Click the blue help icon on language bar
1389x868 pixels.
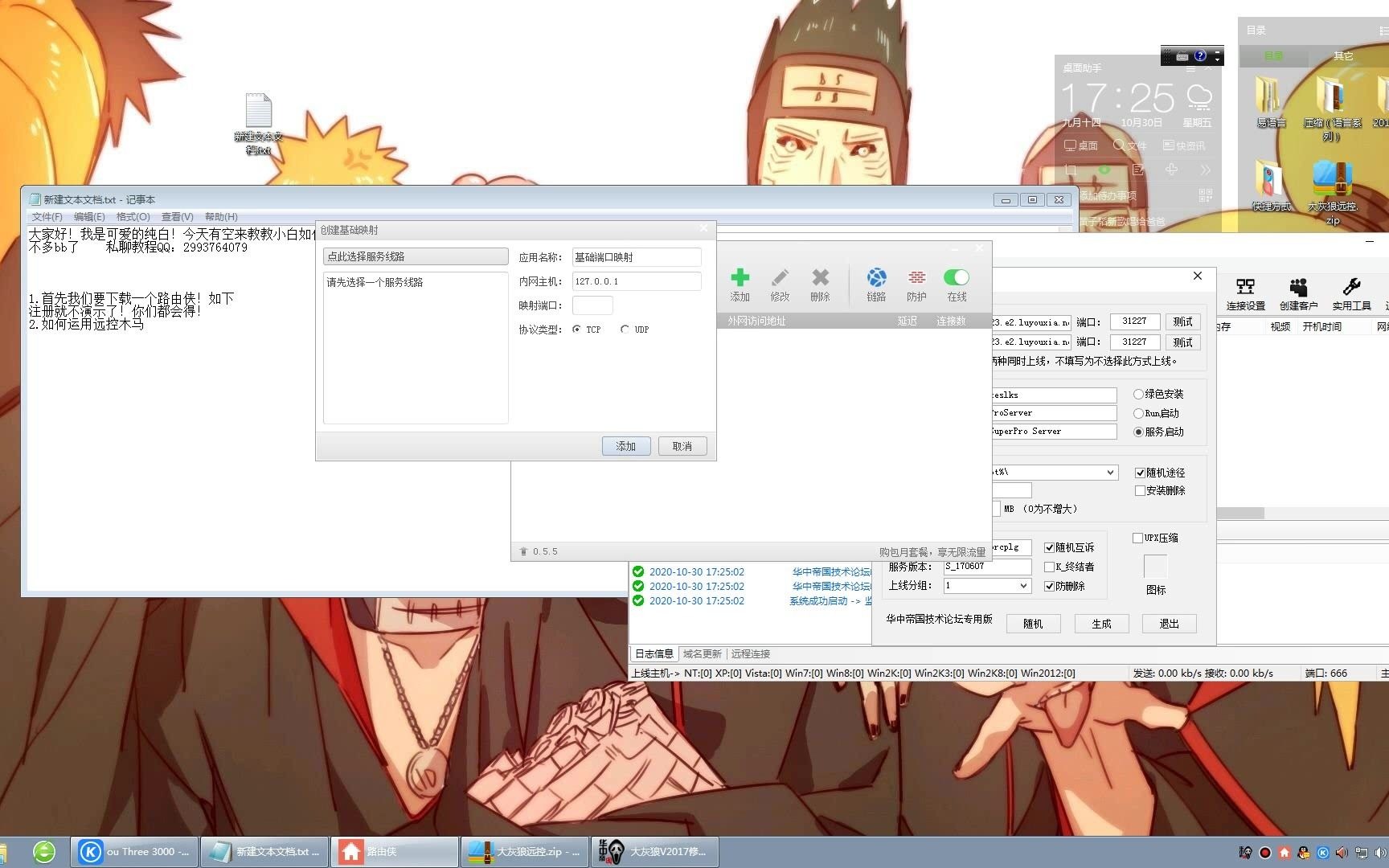(x=1200, y=55)
